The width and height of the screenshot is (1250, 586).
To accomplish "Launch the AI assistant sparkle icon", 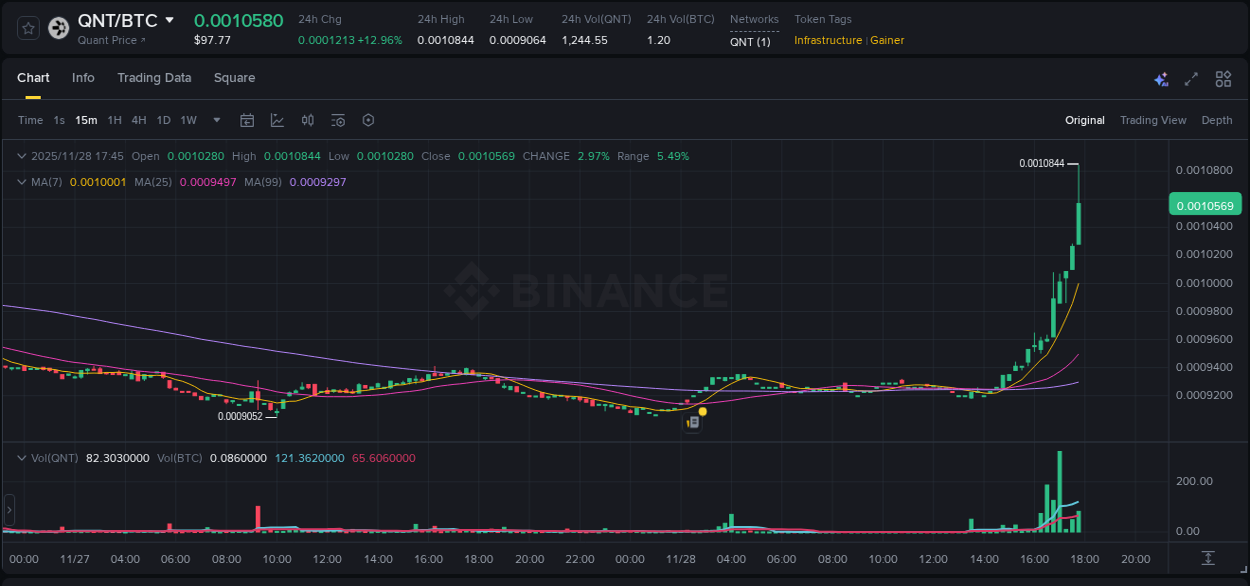I will (x=1160, y=78).
